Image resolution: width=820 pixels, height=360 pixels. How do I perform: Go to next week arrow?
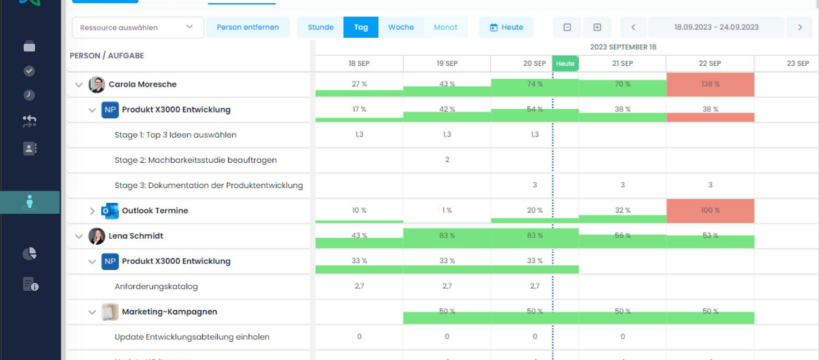[x=800, y=27]
